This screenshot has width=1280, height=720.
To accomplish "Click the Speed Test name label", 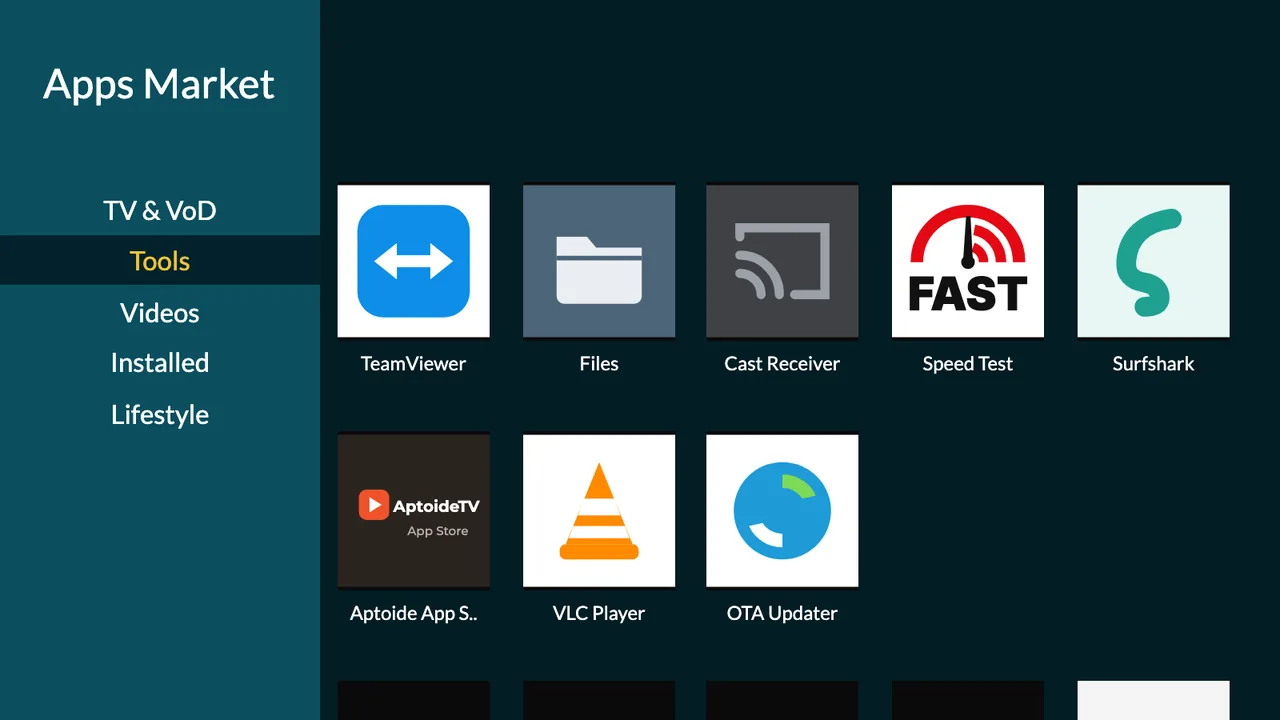I will [x=968, y=364].
